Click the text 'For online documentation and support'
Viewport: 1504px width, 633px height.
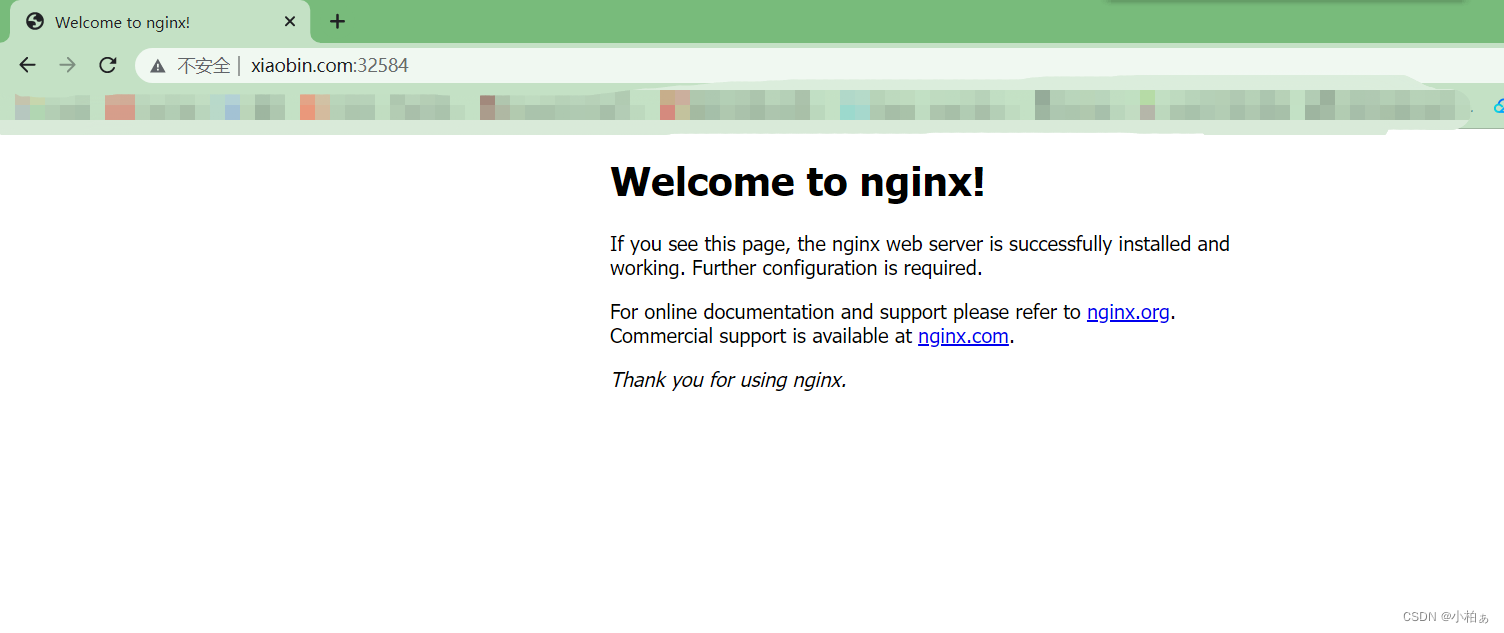[x=779, y=312]
